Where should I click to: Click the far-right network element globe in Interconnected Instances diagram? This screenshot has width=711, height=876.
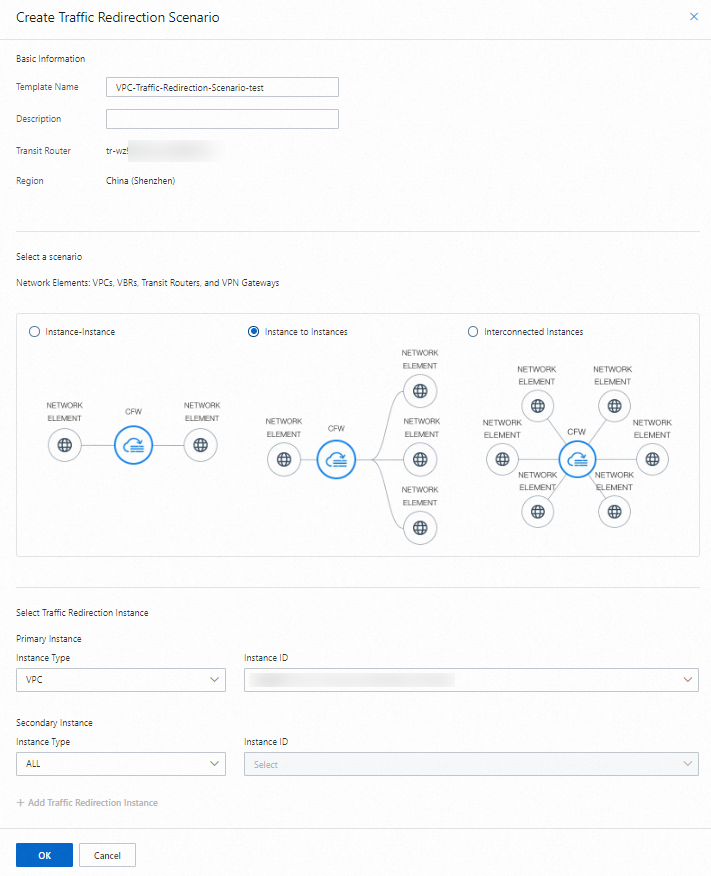652,459
